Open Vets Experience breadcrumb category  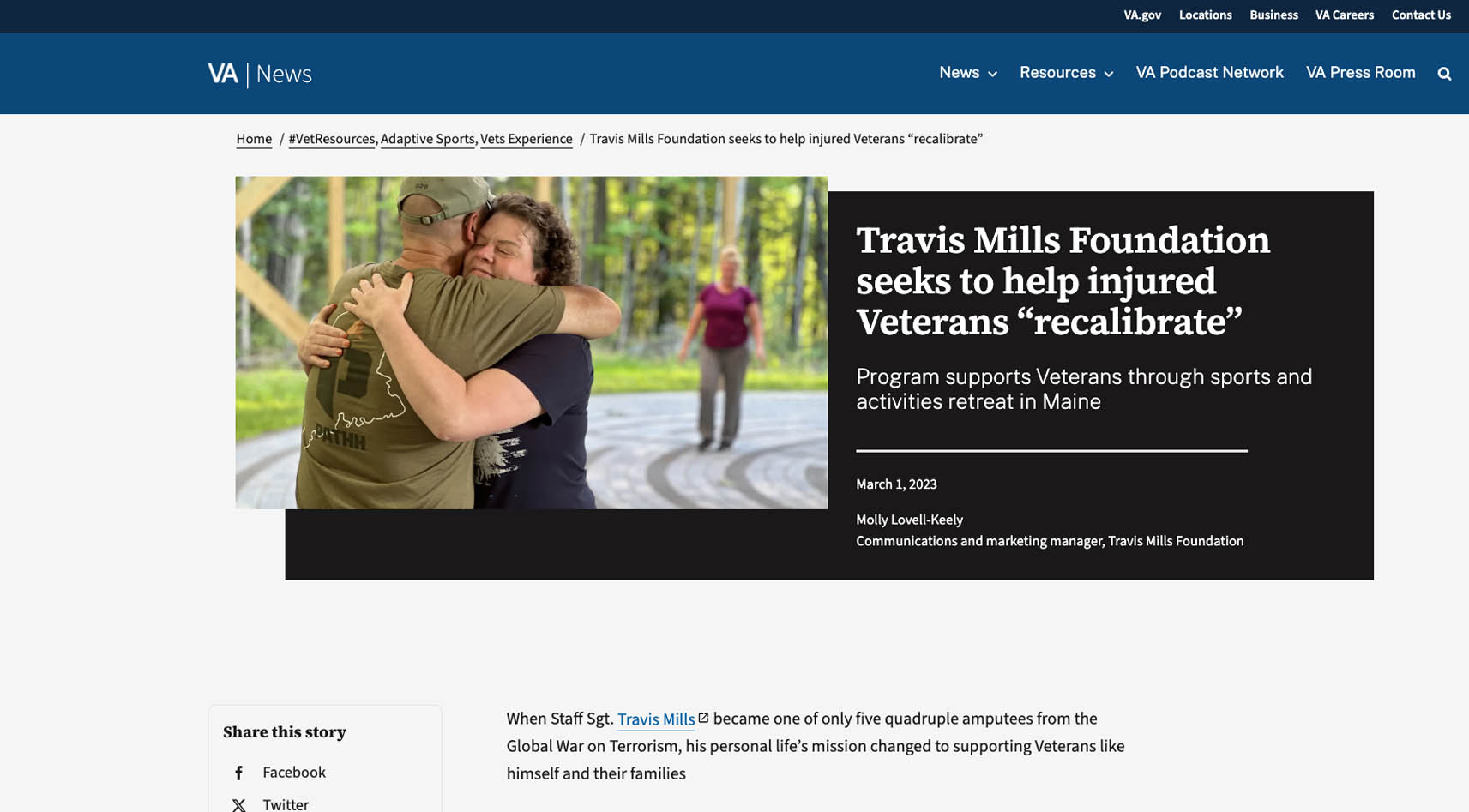coord(526,139)
